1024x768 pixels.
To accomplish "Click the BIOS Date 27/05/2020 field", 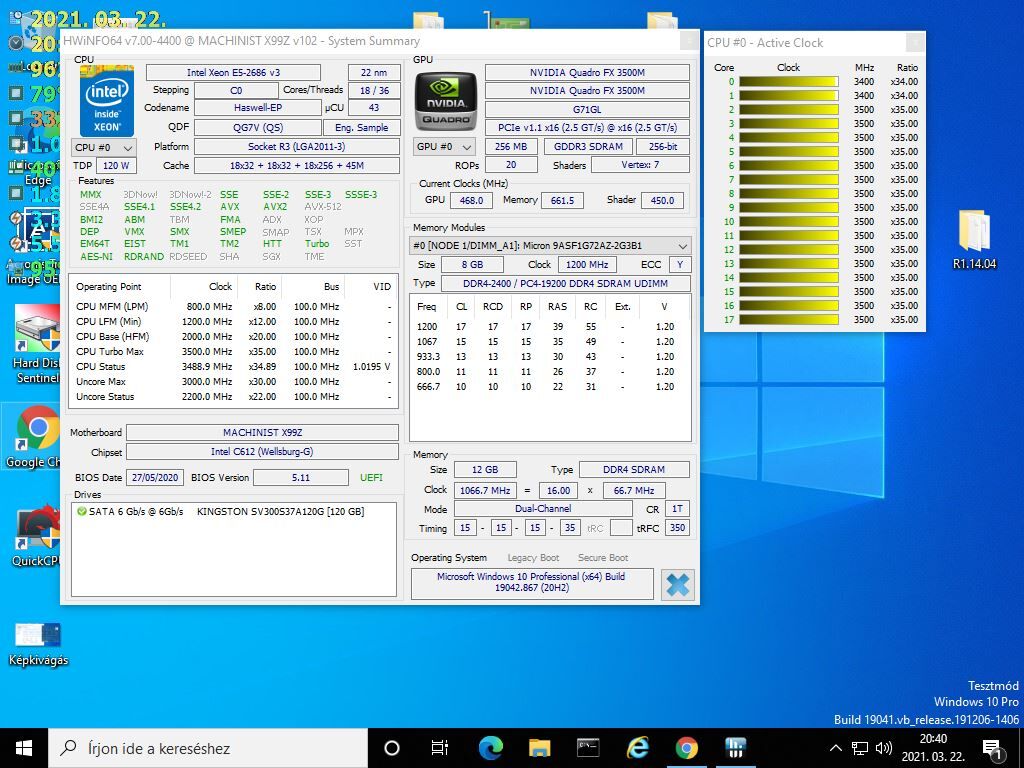I will pos(155,477).
